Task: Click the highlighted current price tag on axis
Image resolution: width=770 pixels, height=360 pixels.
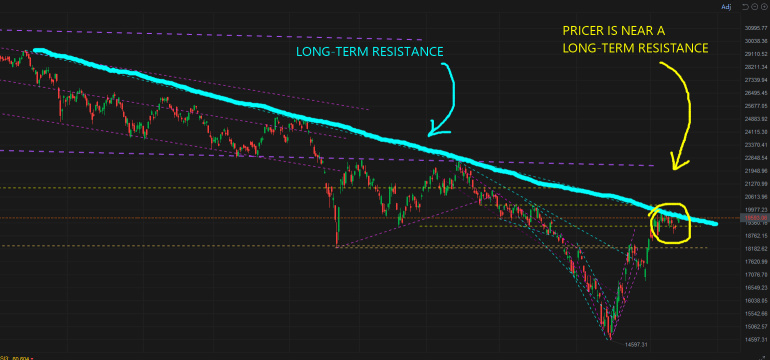Action: (x=756, y=218)
